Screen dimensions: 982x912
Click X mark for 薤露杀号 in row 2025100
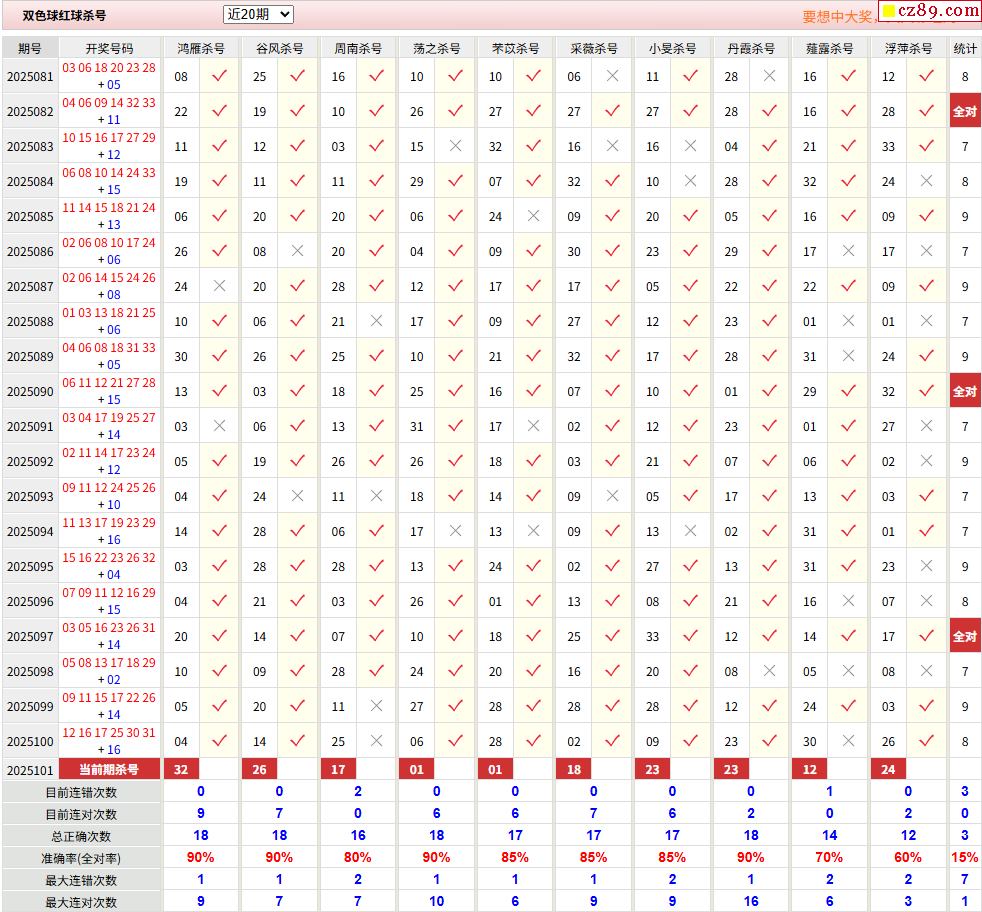tap(849, 742)
